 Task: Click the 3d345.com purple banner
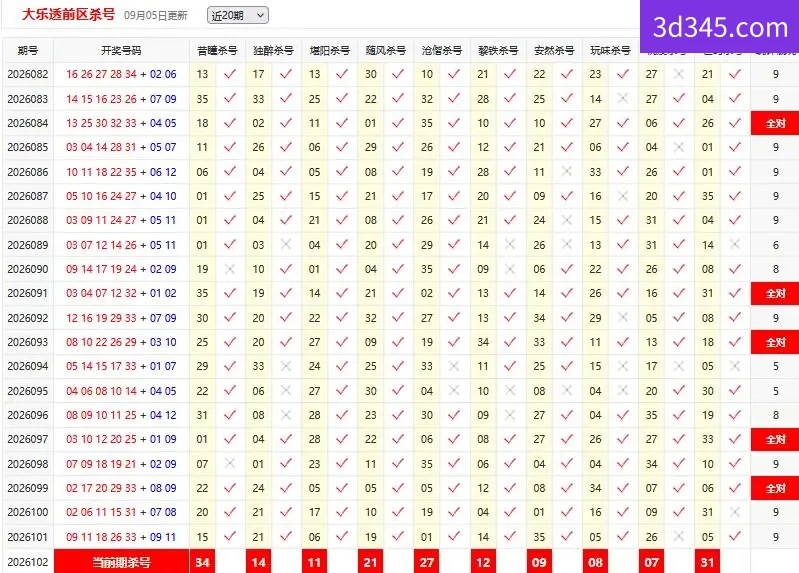click(x=720, y=27)
